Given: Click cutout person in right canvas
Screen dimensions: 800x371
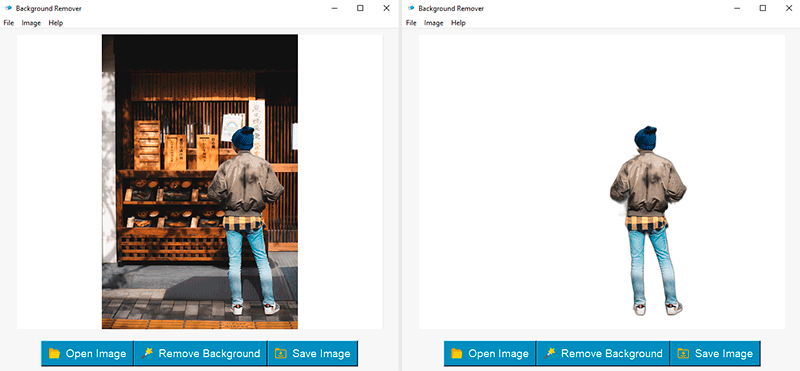Looking at the screenshot, I should 648,220.
